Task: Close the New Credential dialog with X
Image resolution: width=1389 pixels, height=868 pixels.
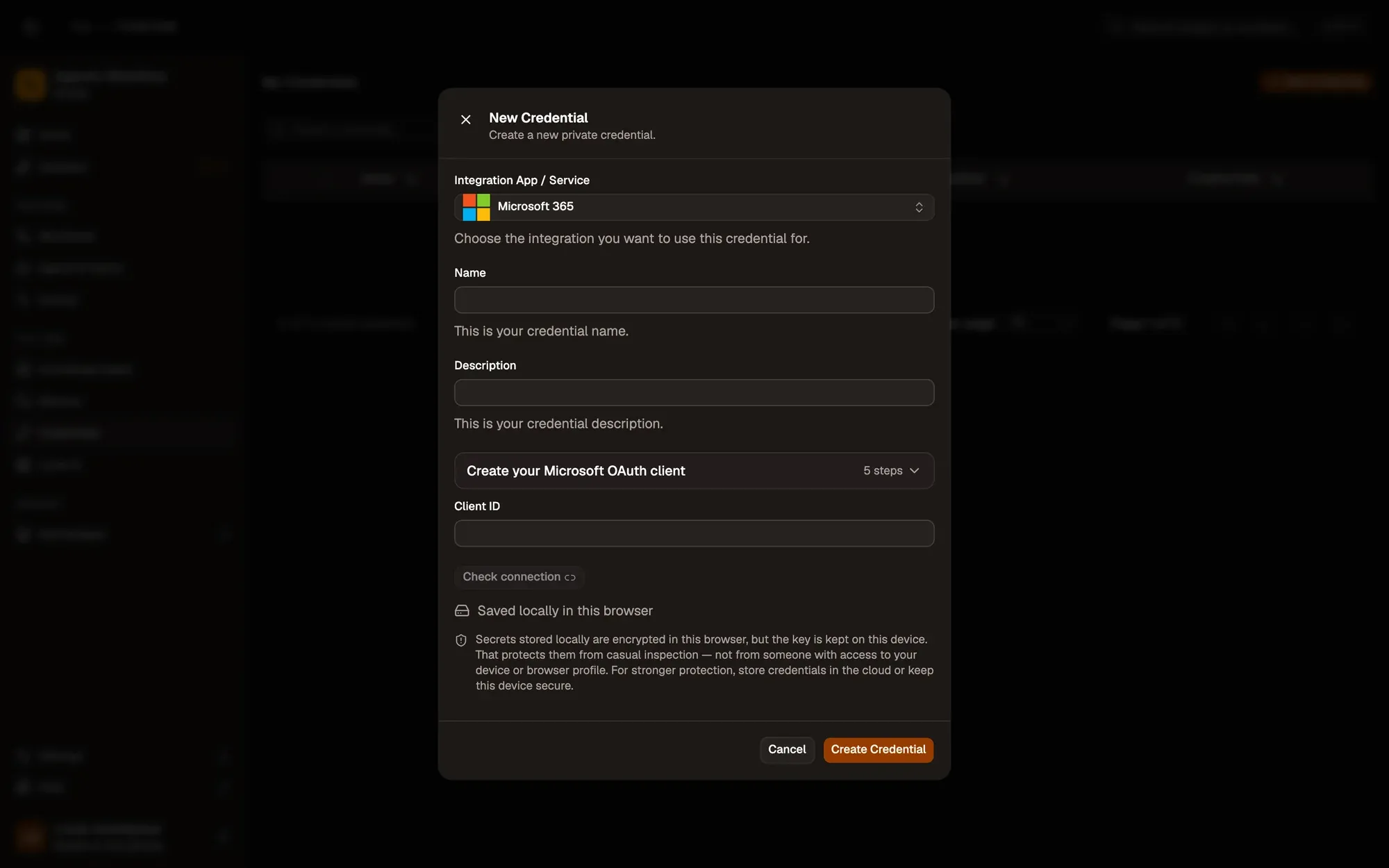Action: tap(466, 119)
